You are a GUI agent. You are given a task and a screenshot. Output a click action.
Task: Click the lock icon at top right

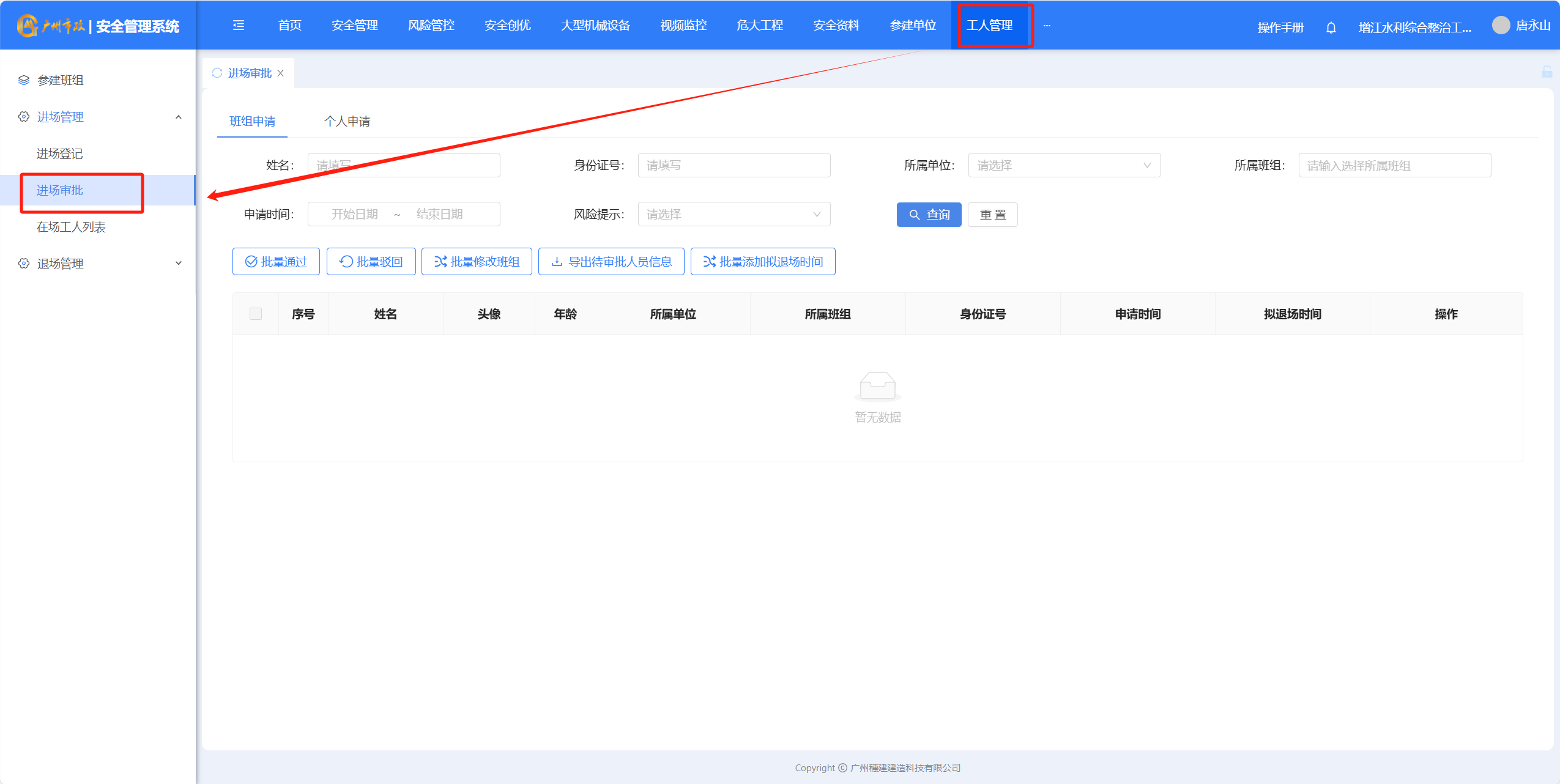pos(1547,72)
